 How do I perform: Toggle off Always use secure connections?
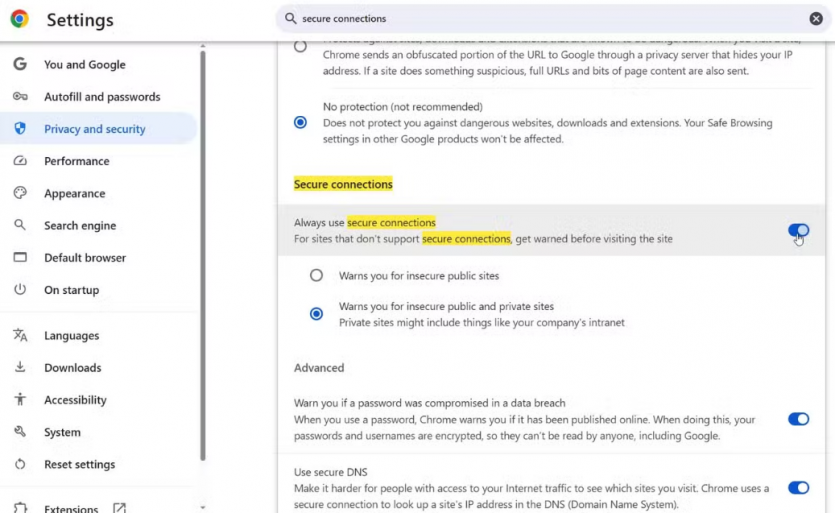798,230
